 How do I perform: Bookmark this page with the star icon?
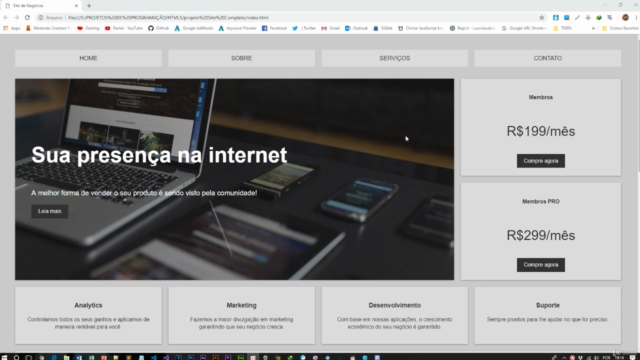[542, 18]
